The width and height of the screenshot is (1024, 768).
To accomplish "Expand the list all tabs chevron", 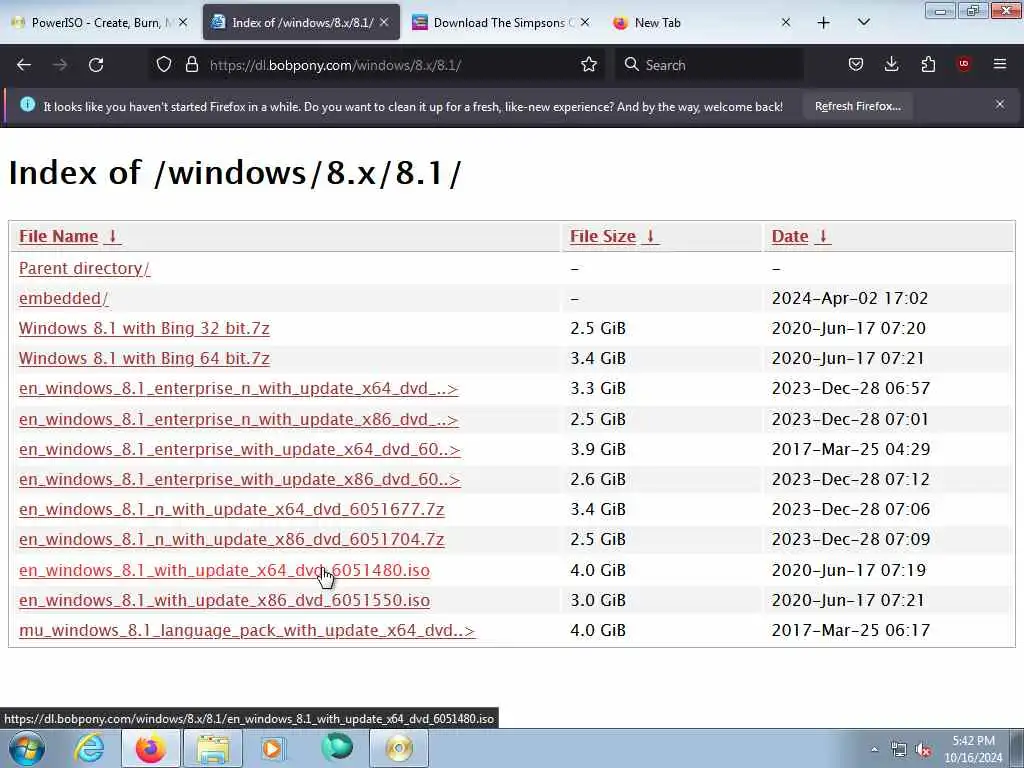I will 863,22.
